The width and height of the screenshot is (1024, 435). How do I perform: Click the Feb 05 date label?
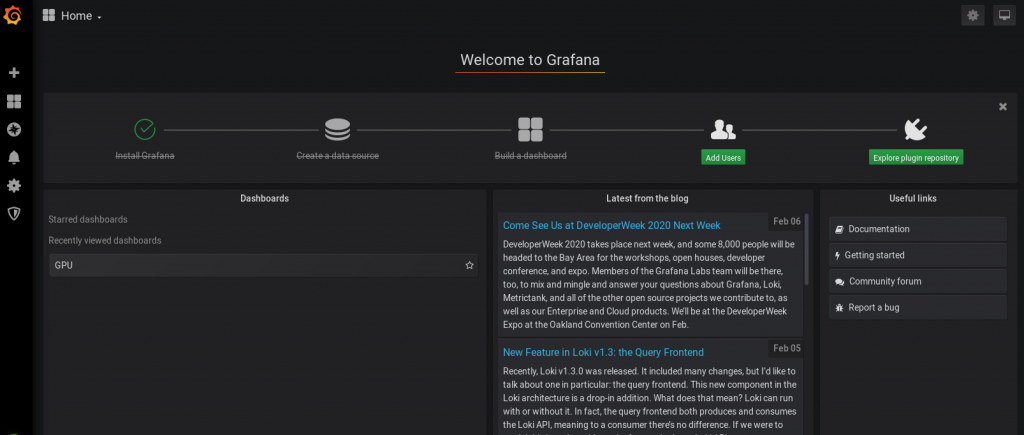[787, 348]
